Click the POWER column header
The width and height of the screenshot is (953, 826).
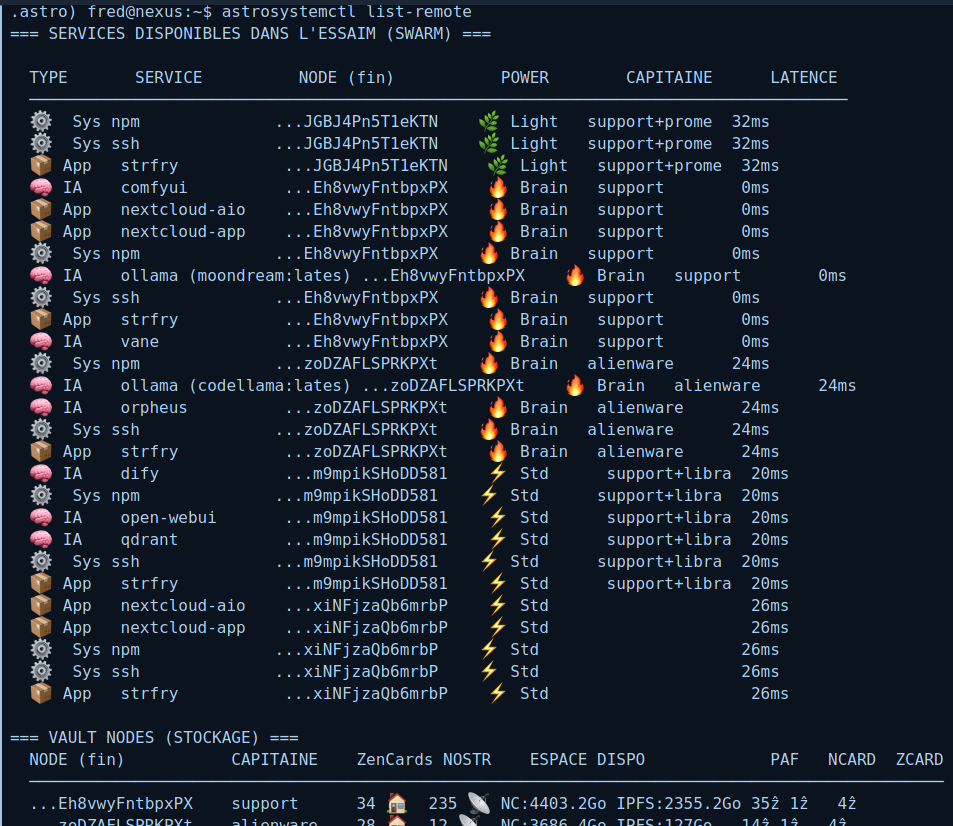click(524, 77)
